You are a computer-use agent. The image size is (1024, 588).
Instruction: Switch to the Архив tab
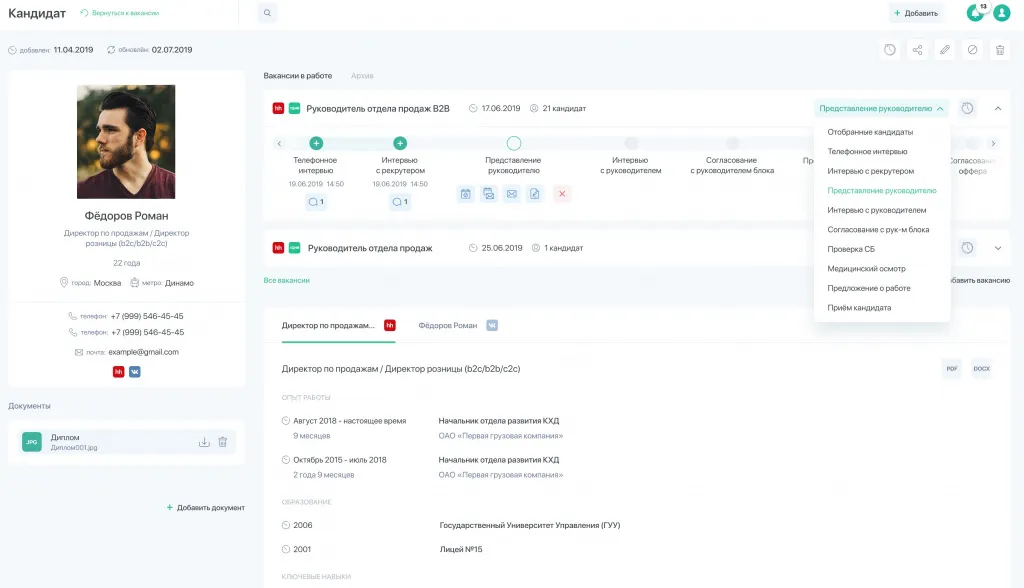pos(362,76)
